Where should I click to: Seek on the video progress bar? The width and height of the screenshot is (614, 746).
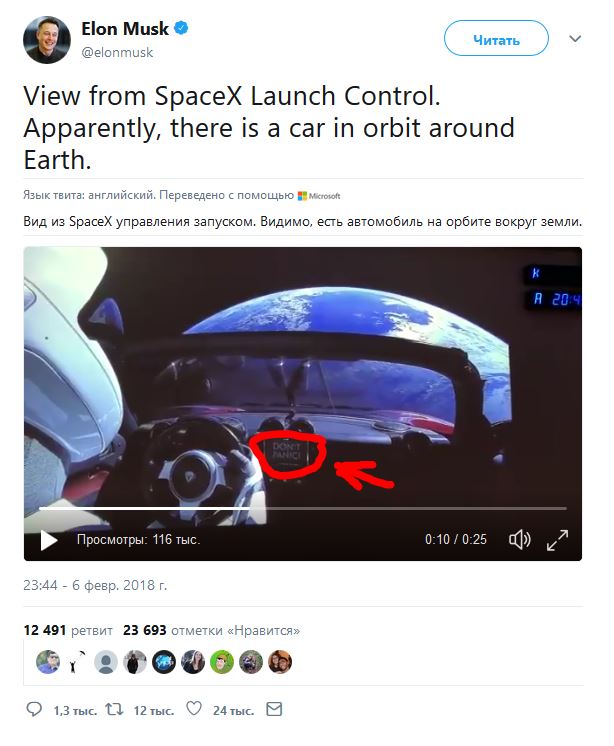tap(303, 508)
